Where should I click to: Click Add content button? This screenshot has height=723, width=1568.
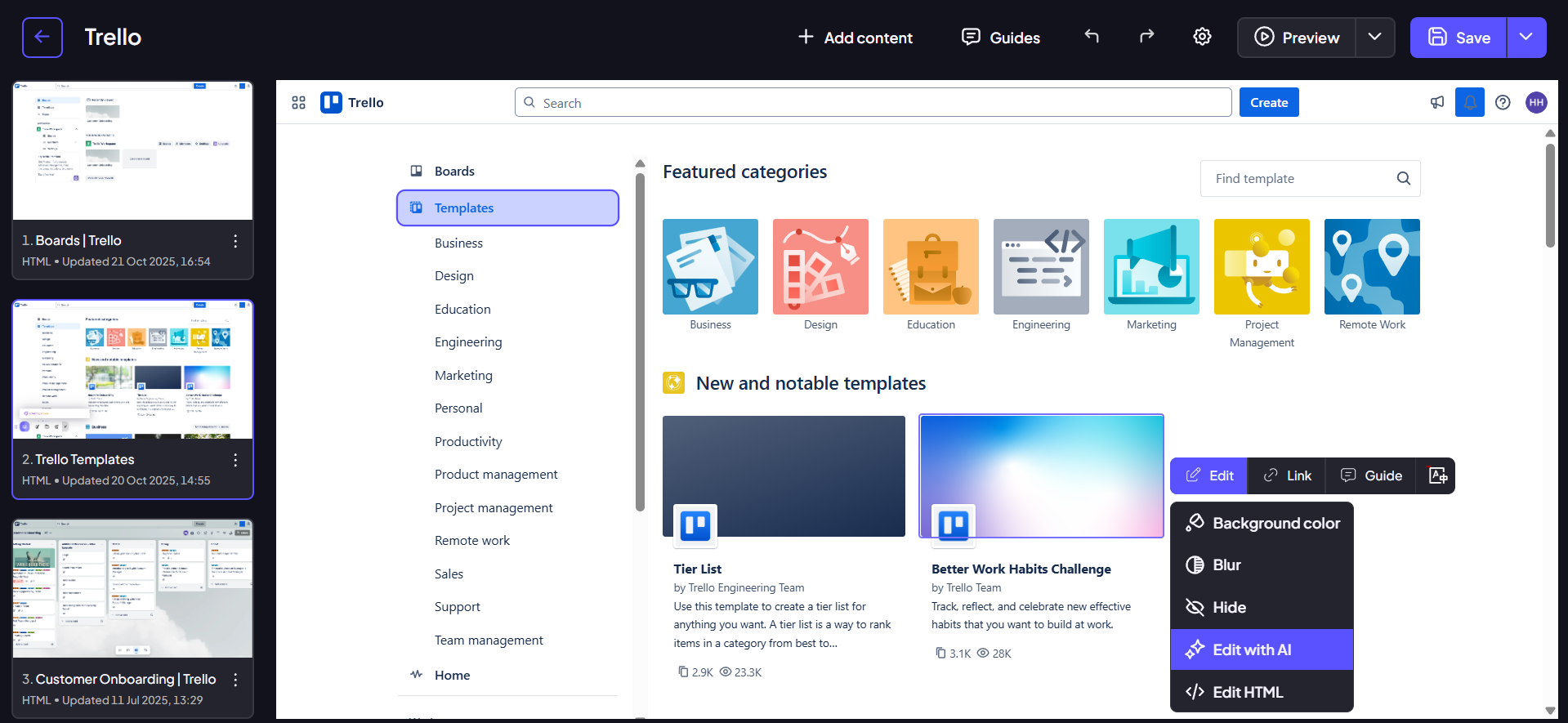(855, 38)
